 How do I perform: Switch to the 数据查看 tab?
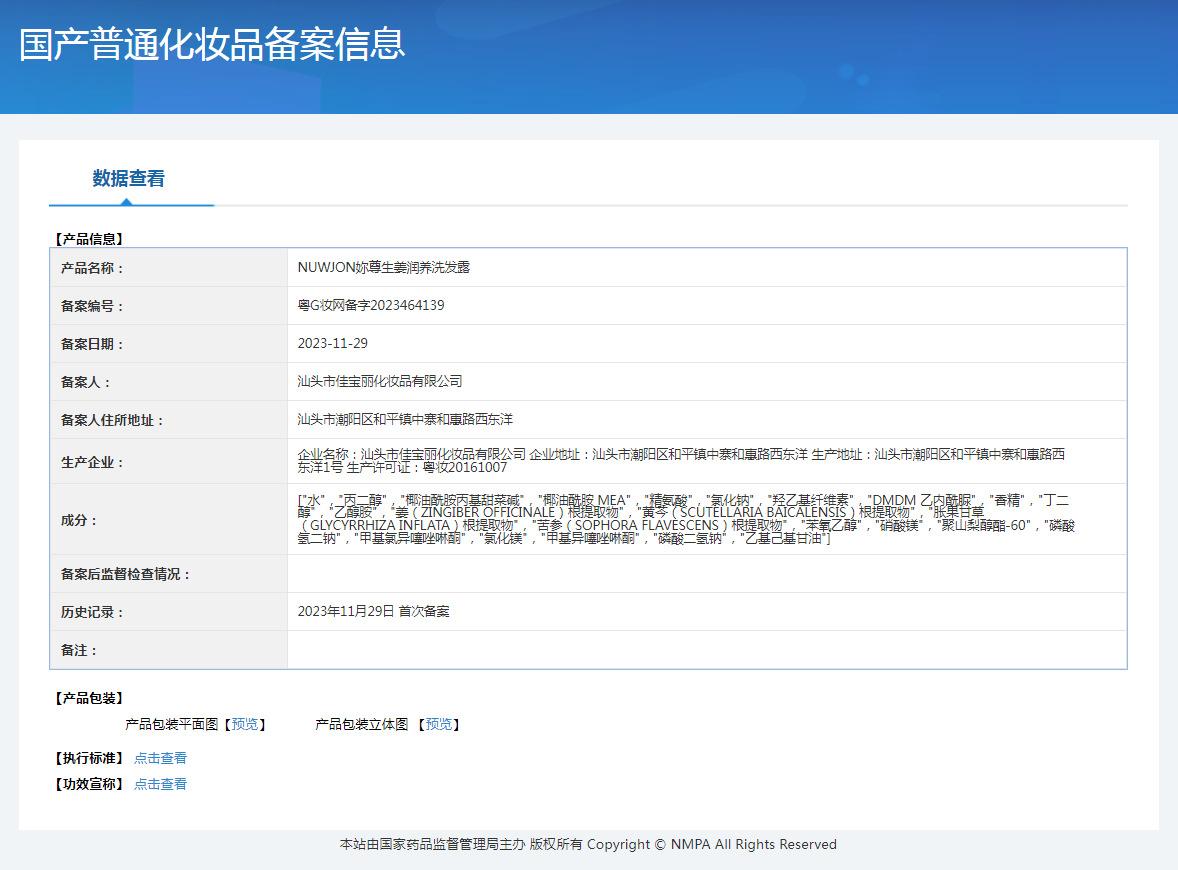(x=129, y=179)
